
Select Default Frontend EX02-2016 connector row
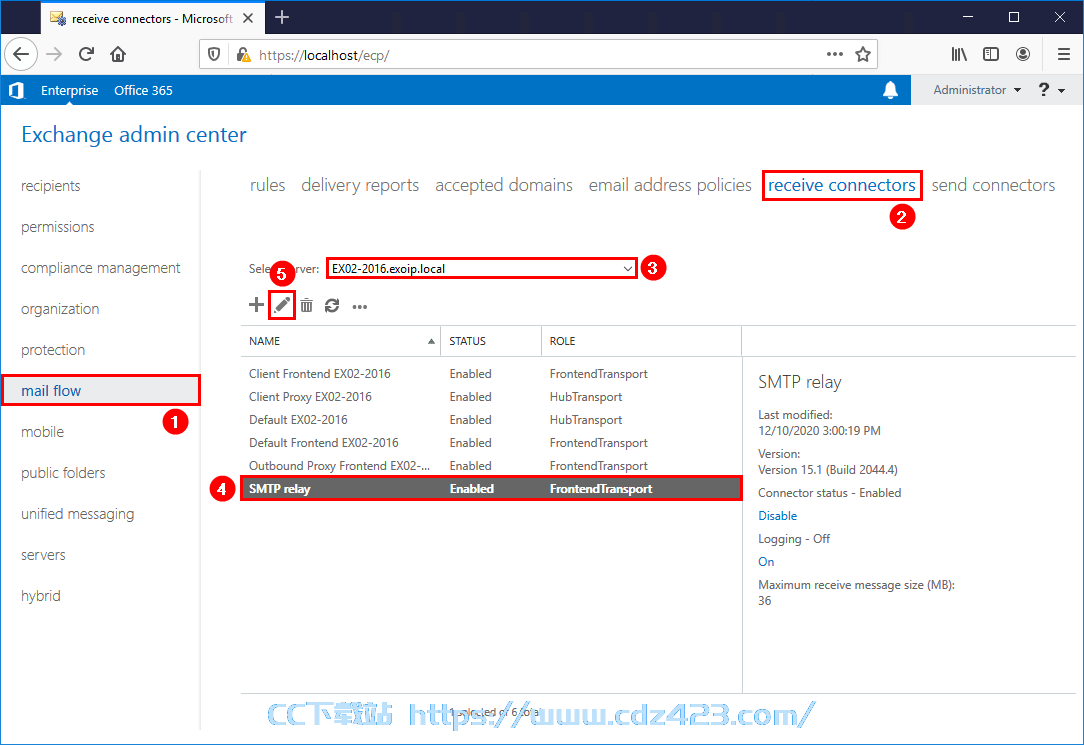click(x=491, y=442)
